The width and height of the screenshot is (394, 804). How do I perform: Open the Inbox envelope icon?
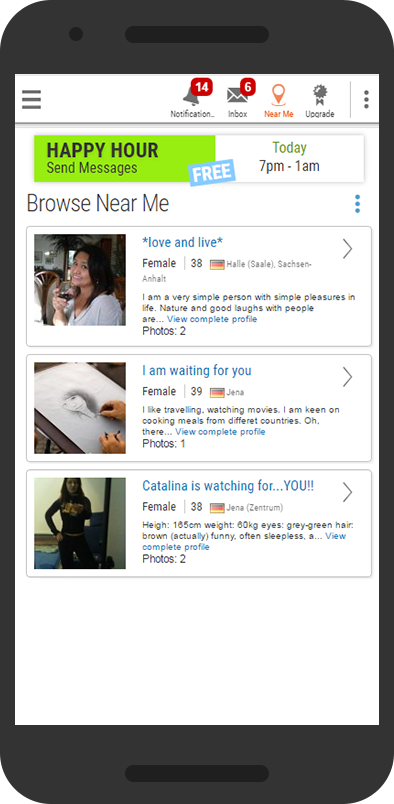coord(237,95)
